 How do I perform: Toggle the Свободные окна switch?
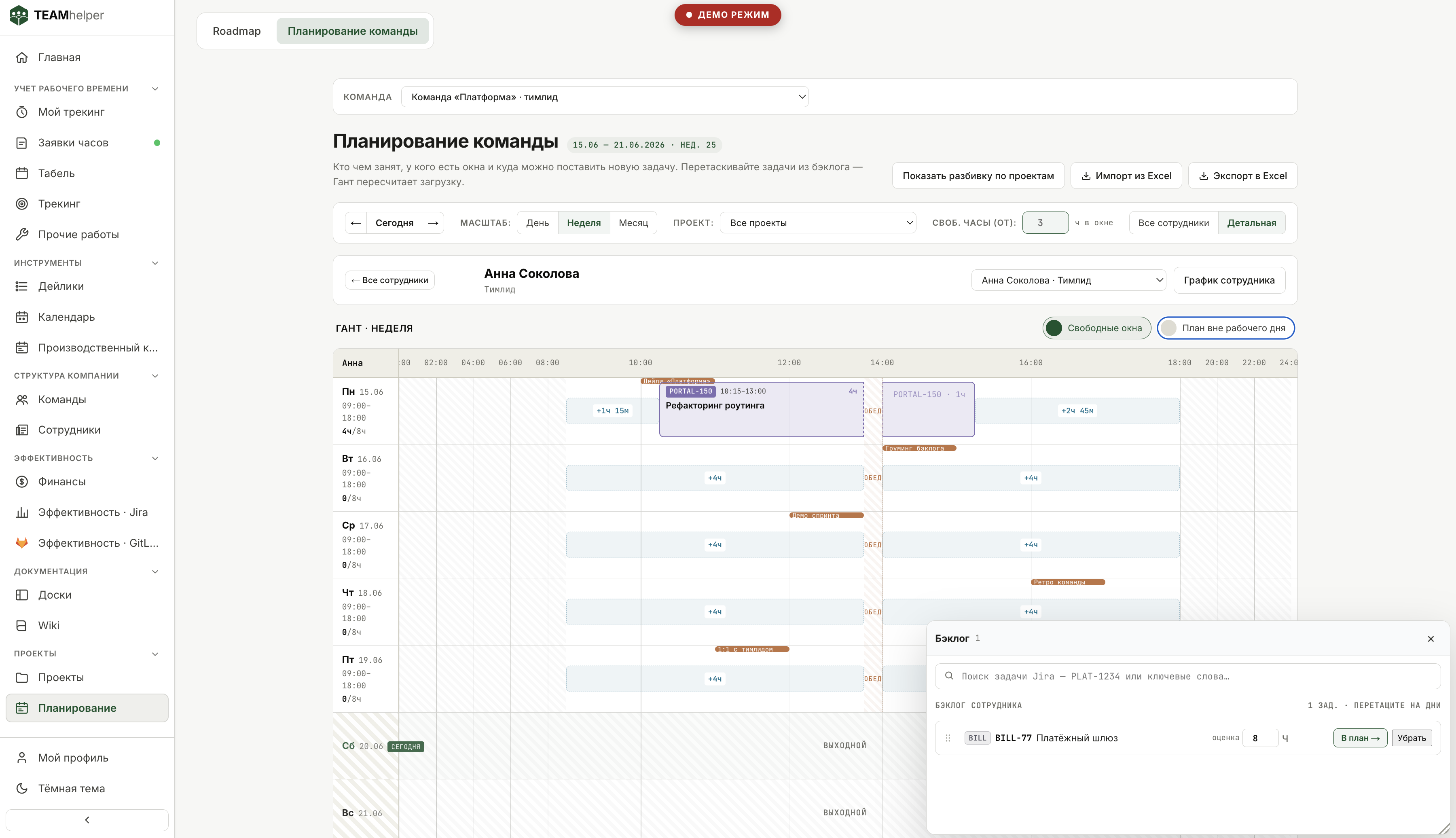[x=1096, y=328]
